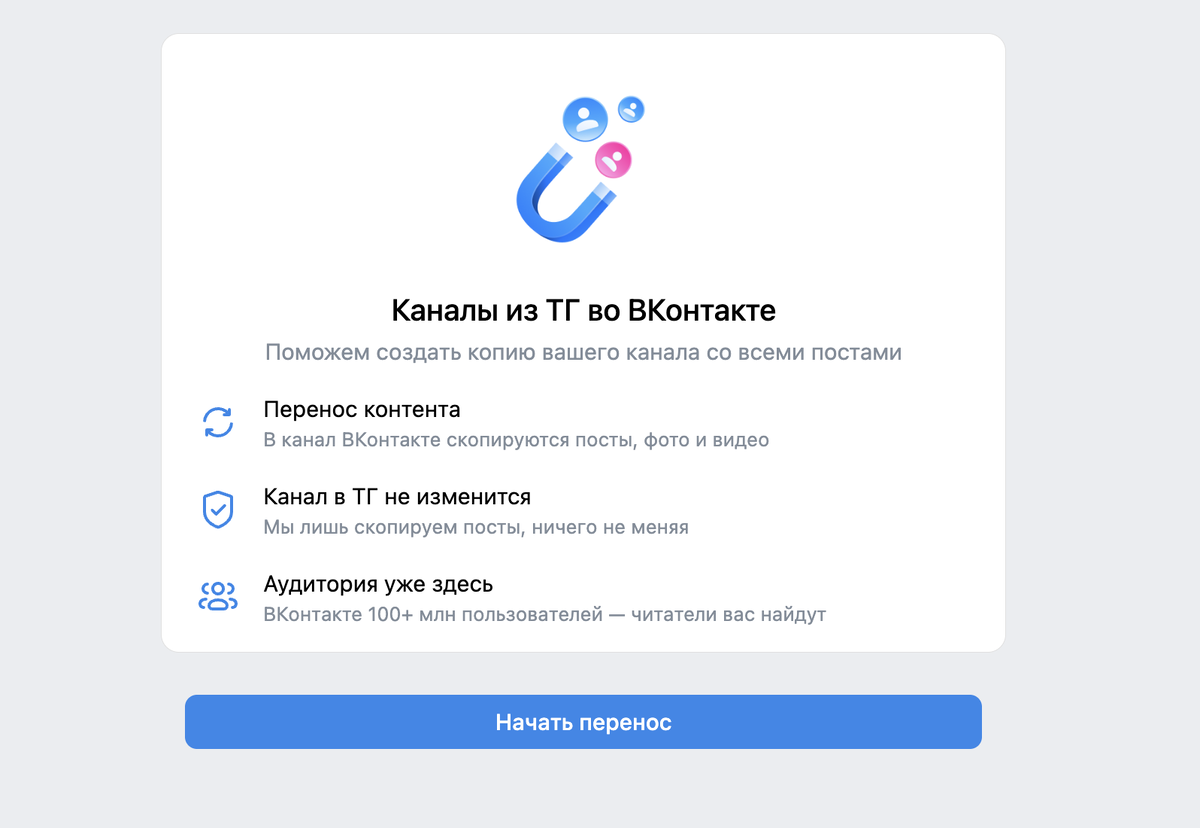Click the audience users icon
The image size is (1200, 828).
[x=218, y=597]
